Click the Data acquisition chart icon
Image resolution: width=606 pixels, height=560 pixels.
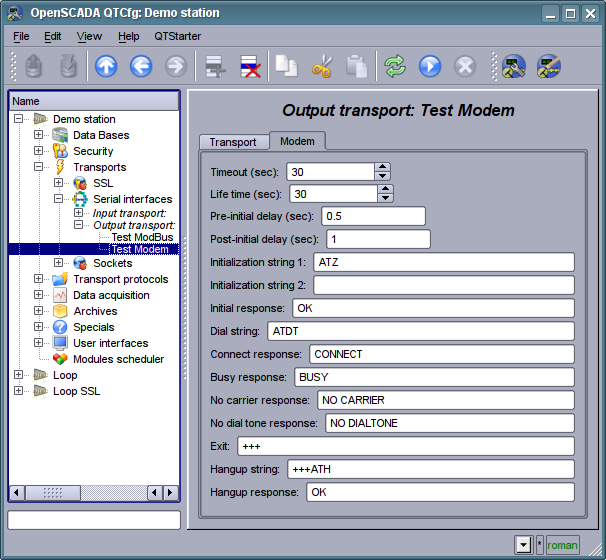pyautogui.click(x=60, y=295)
